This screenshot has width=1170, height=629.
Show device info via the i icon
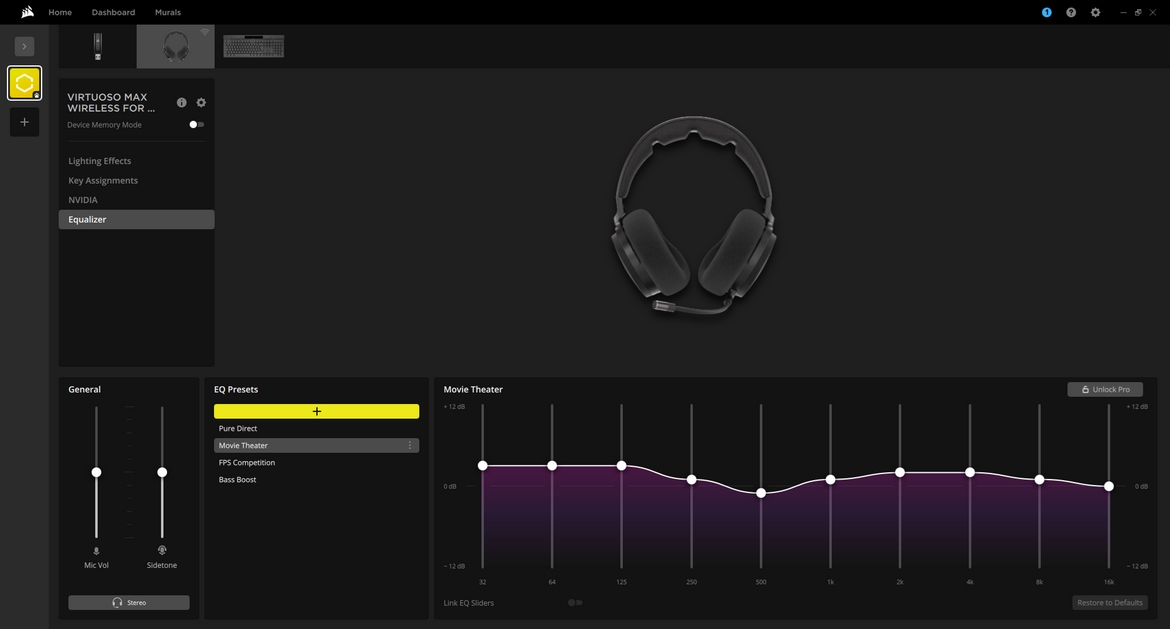(181, 102)
